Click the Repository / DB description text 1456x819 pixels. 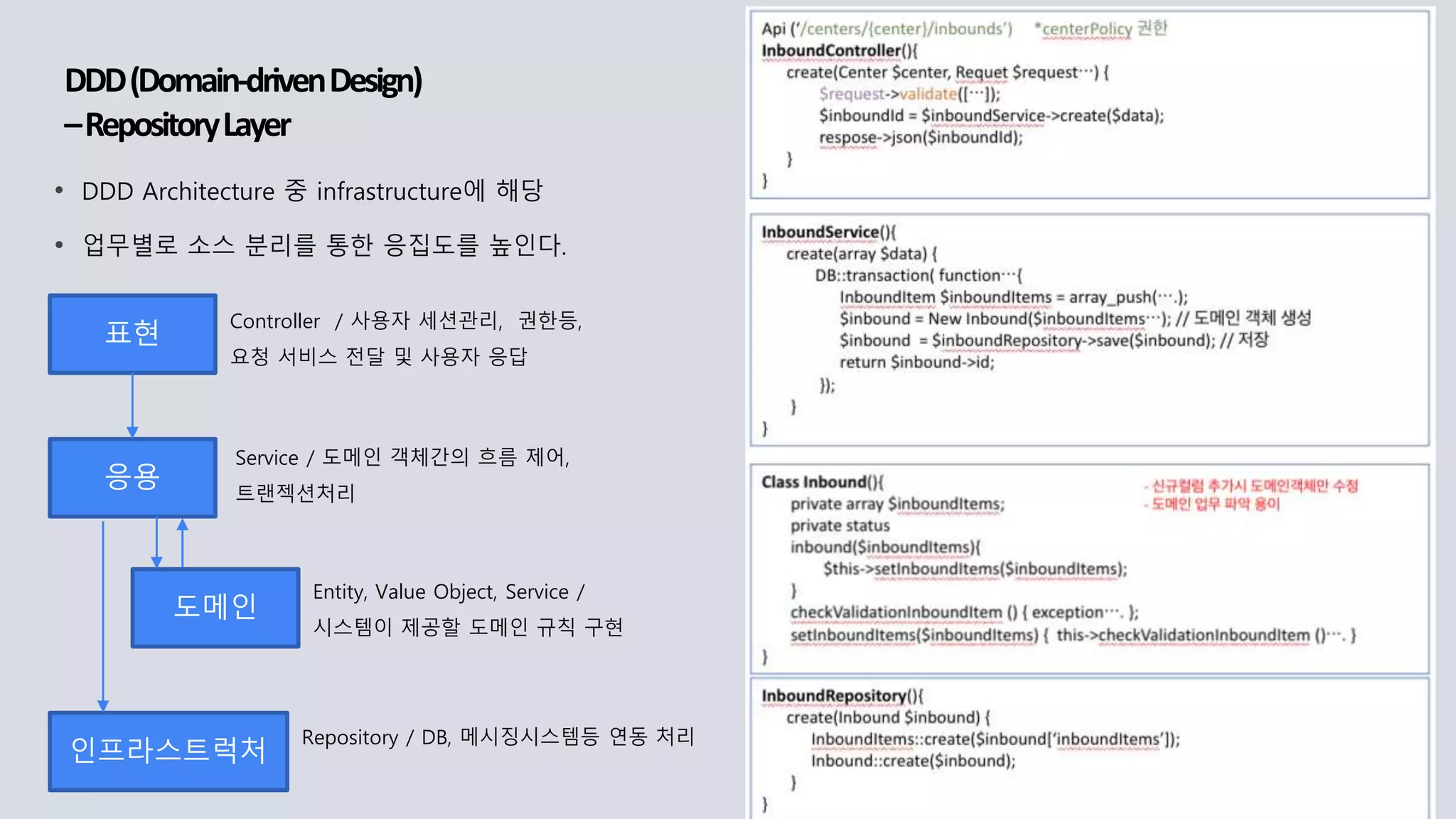pyautogui.click(x=498, y=737)
